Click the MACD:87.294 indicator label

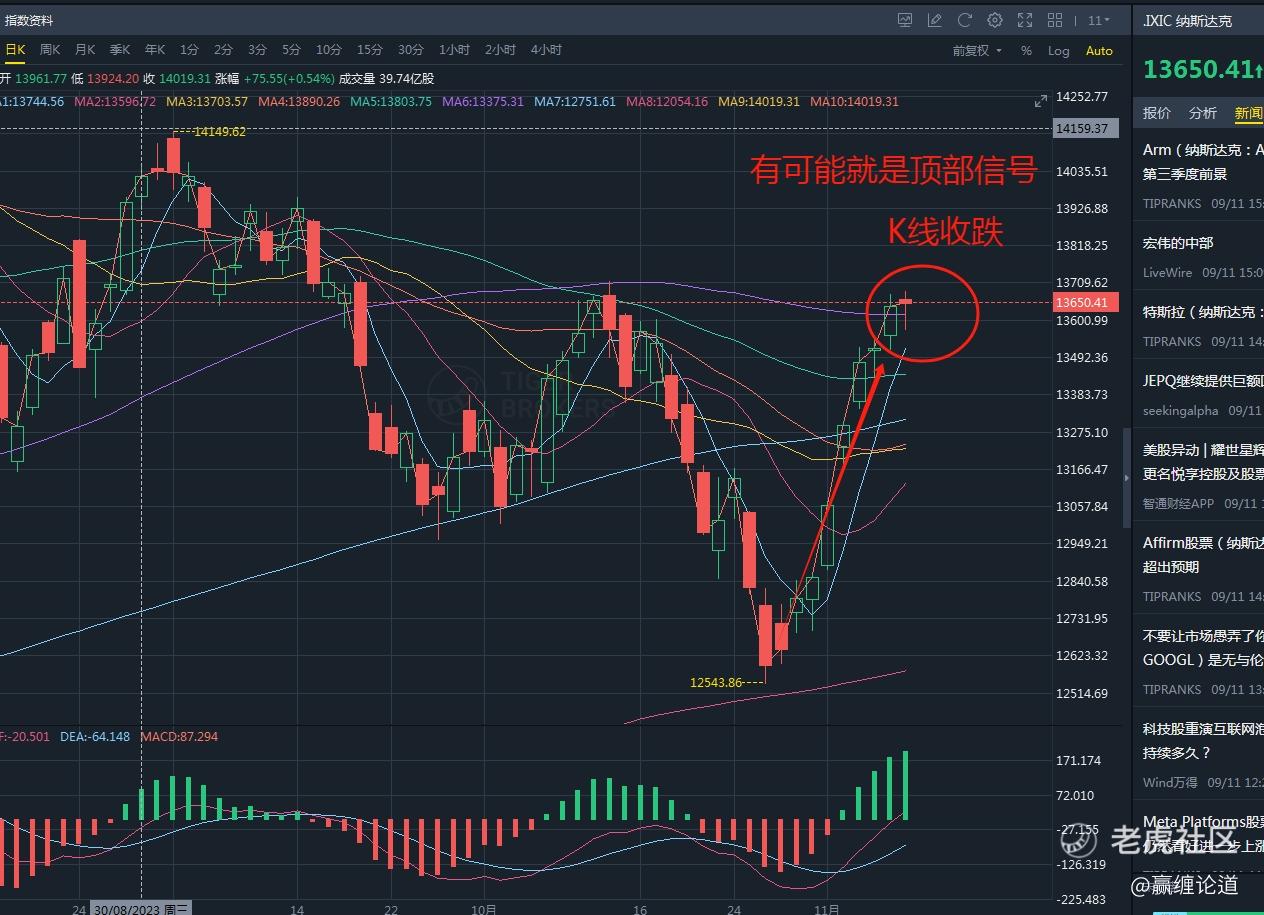coord(179,737)
